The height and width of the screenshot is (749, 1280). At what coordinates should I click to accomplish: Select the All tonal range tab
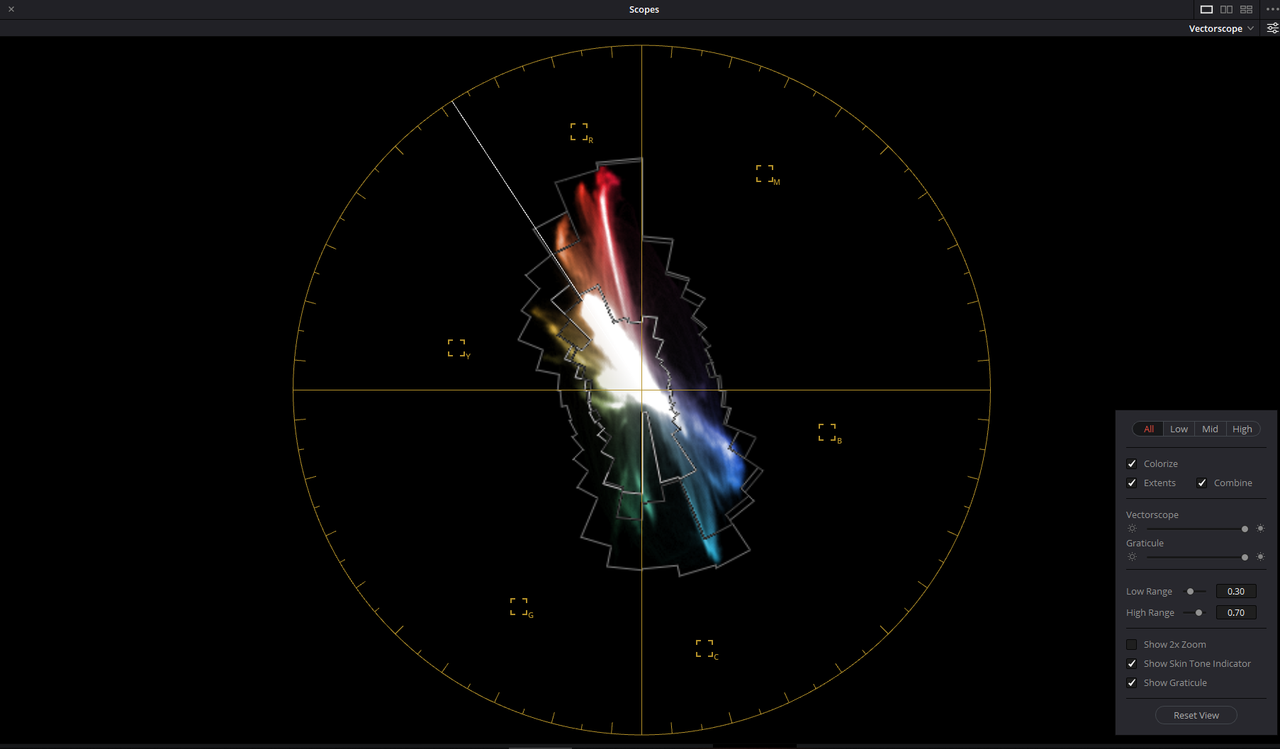[1149, 429]
